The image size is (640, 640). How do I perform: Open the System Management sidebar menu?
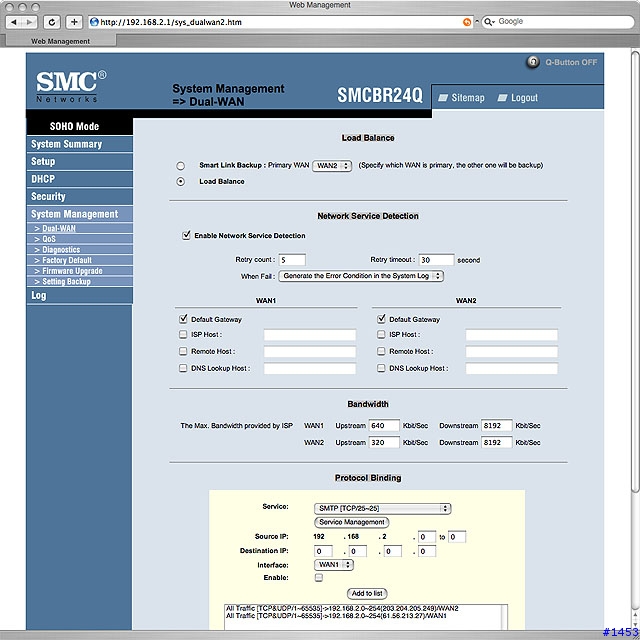click(80, 214)
